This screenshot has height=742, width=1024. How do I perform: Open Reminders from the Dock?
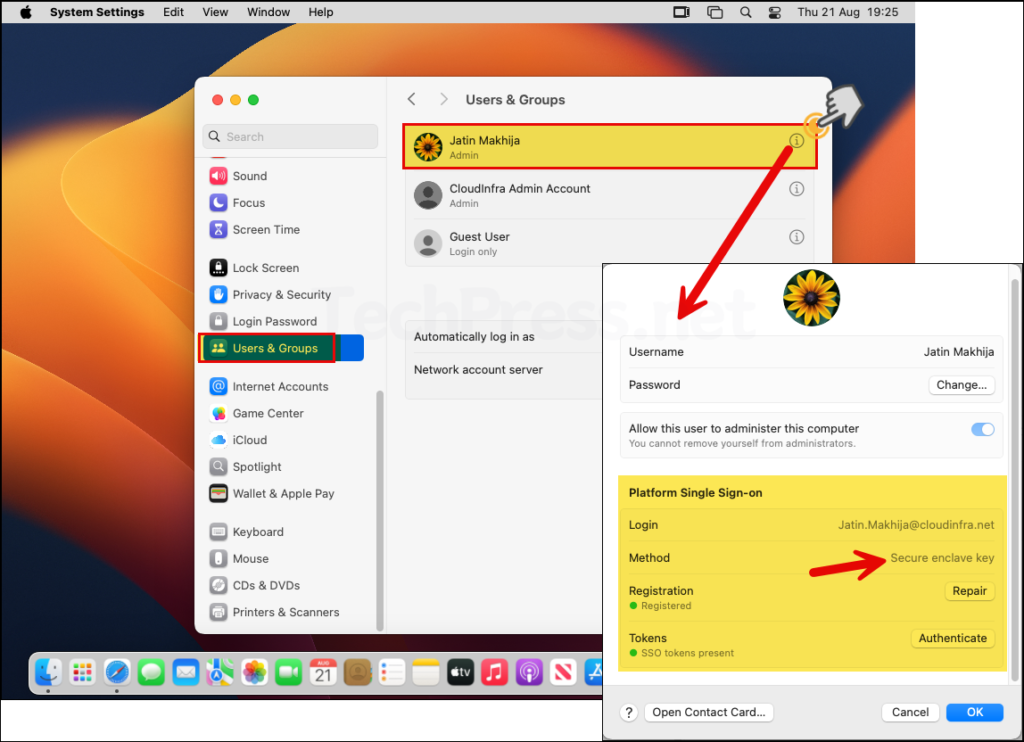tap(392, 672)
